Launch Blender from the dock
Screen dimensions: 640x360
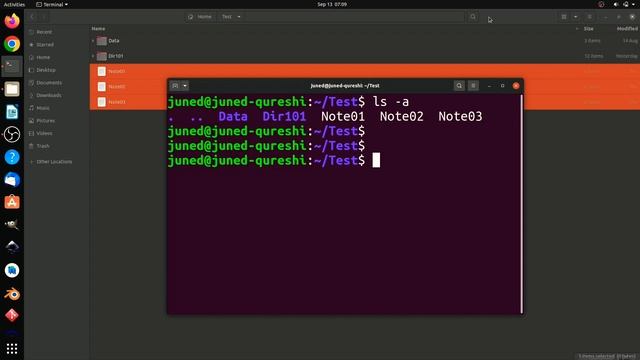12,293
